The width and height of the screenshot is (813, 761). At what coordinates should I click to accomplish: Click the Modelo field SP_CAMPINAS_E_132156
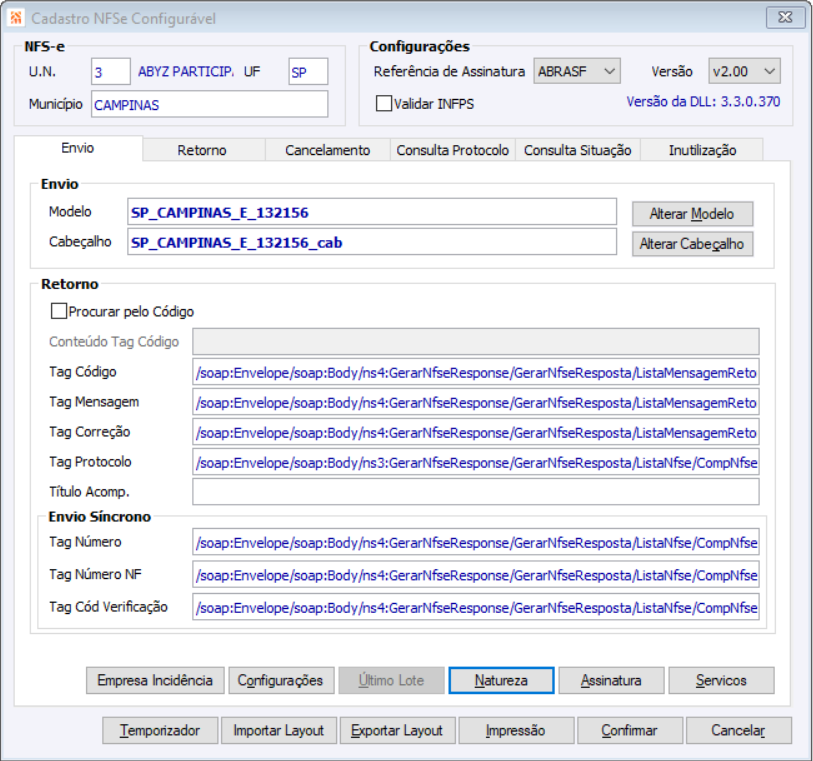372,212
